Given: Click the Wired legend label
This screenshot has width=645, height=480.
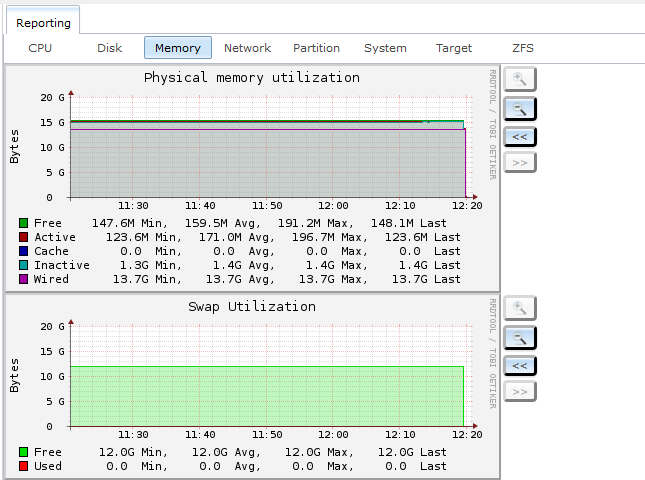Looking at the screenshot, I should pyautogui.click(x=51, y=279).
